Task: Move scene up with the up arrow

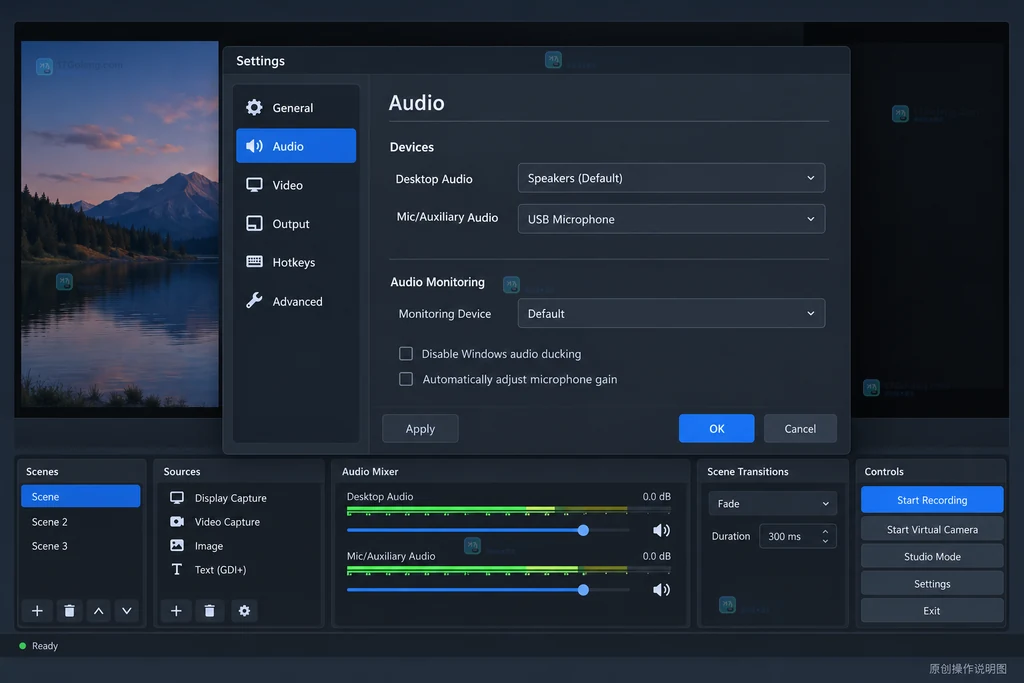Action: click(x=99, y=611)
